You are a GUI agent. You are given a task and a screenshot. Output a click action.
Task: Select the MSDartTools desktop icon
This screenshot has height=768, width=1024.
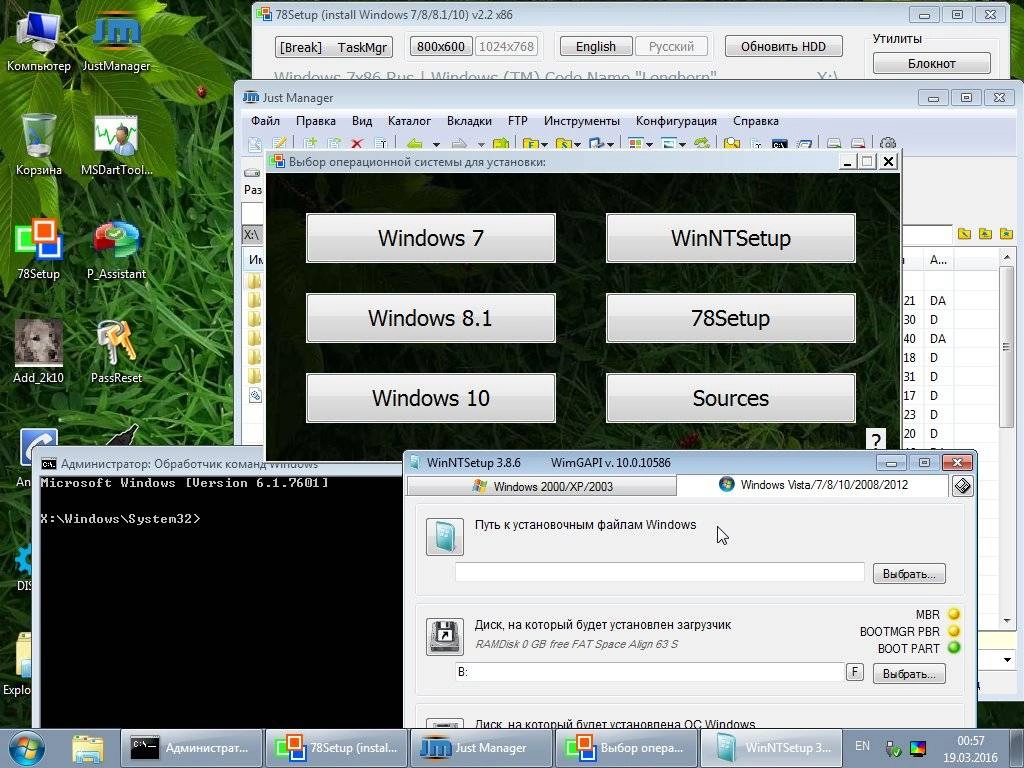[116, 144]
